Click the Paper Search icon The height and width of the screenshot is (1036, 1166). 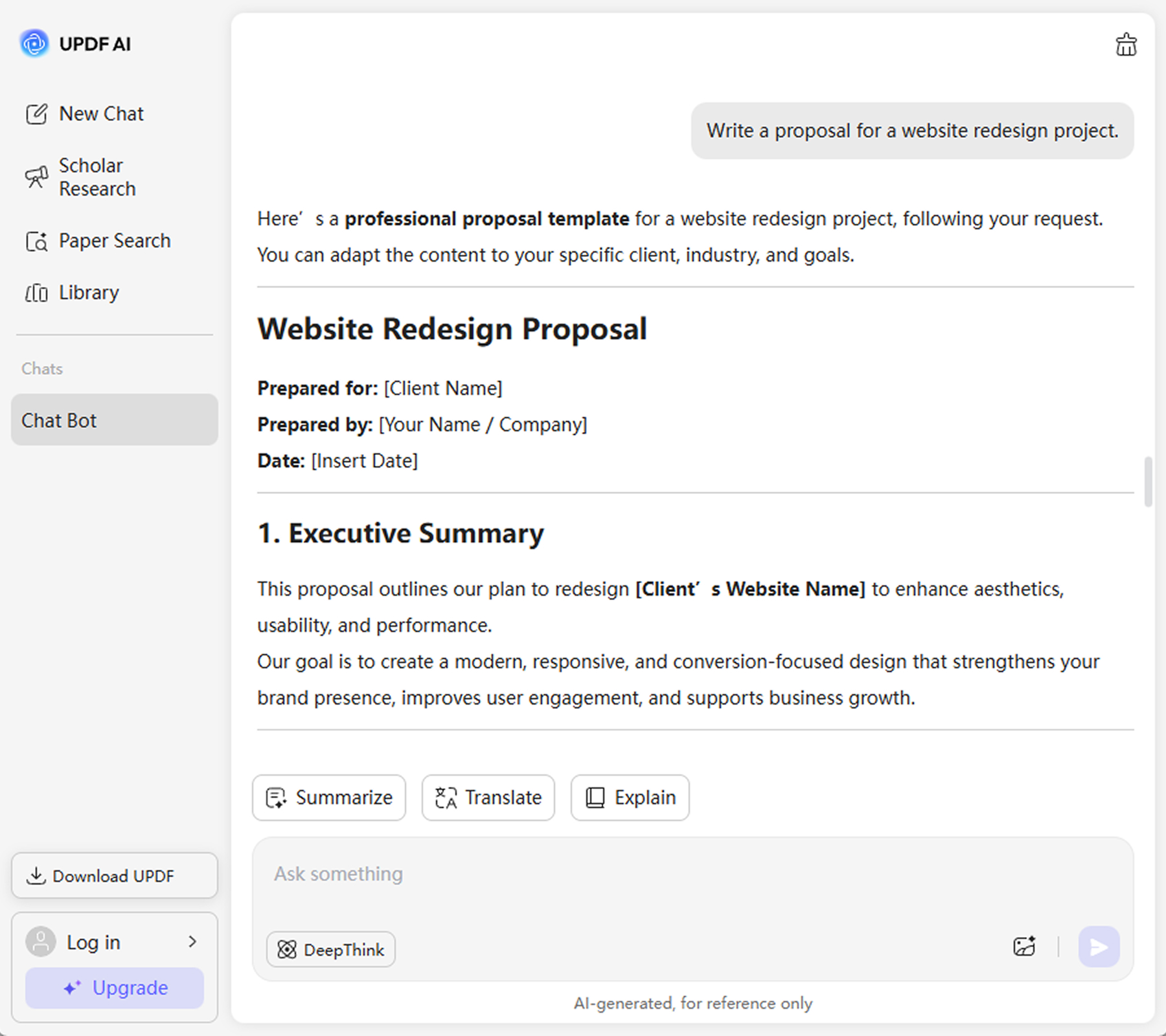point(36,241)
